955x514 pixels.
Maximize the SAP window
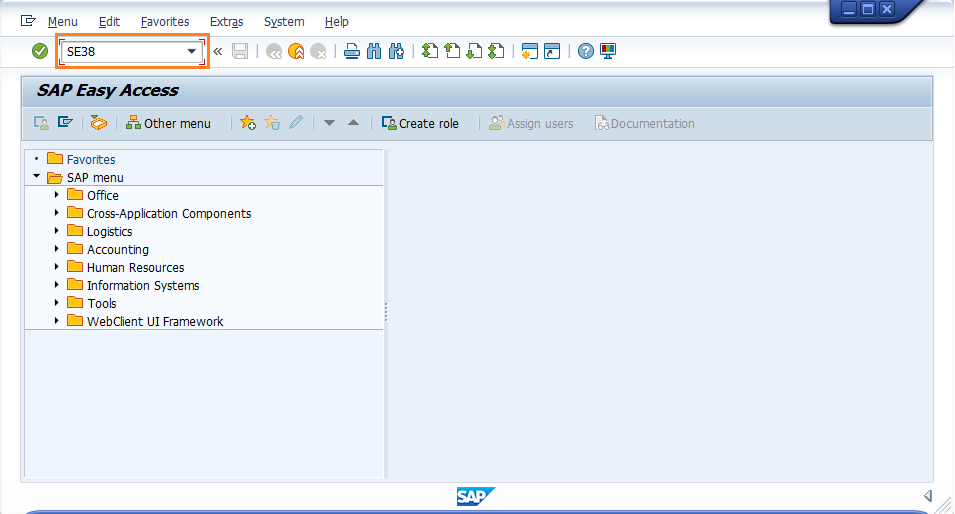click(x=868, y=9)
